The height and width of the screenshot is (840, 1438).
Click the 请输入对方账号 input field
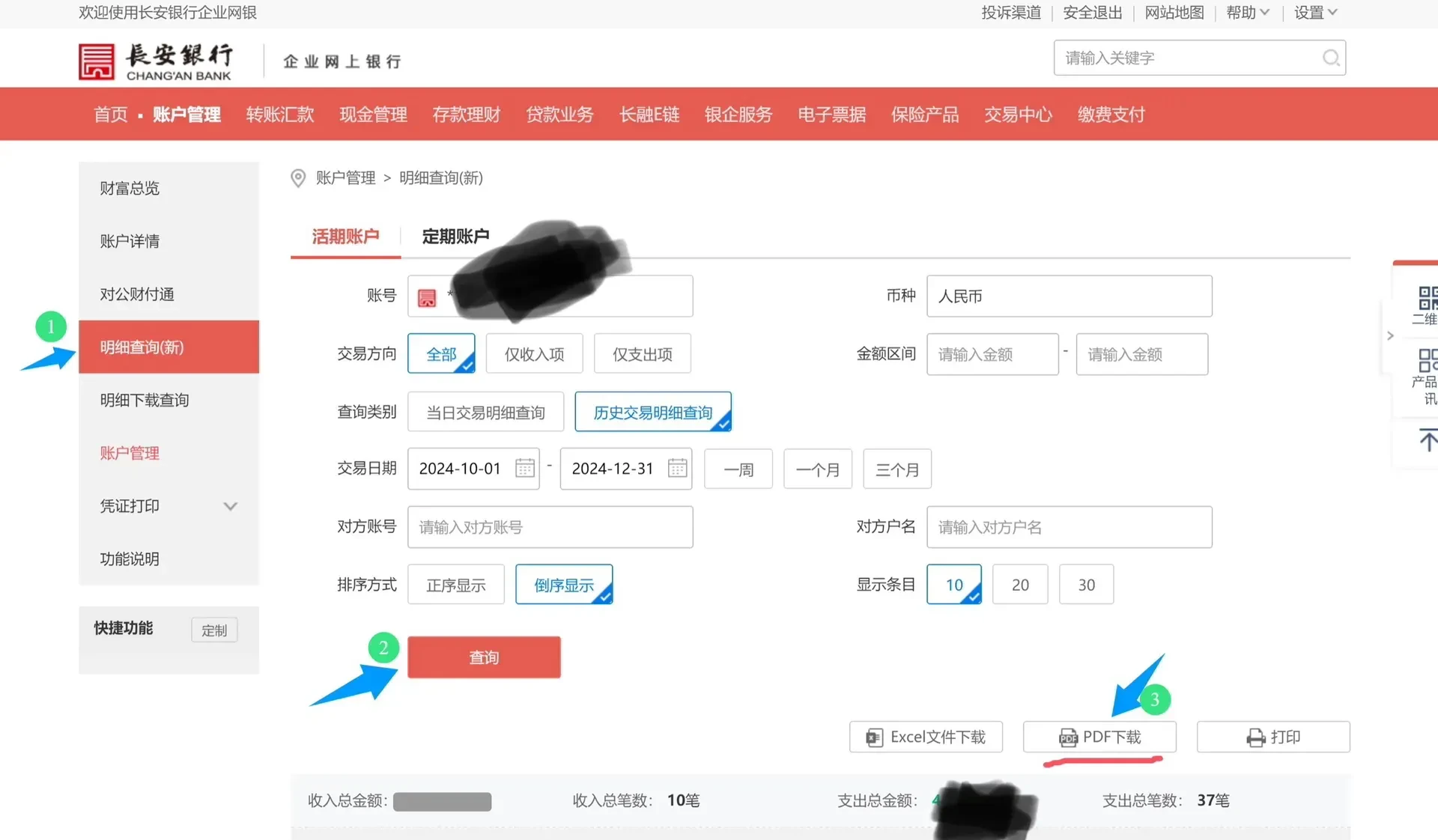click(x=550, y=527)
